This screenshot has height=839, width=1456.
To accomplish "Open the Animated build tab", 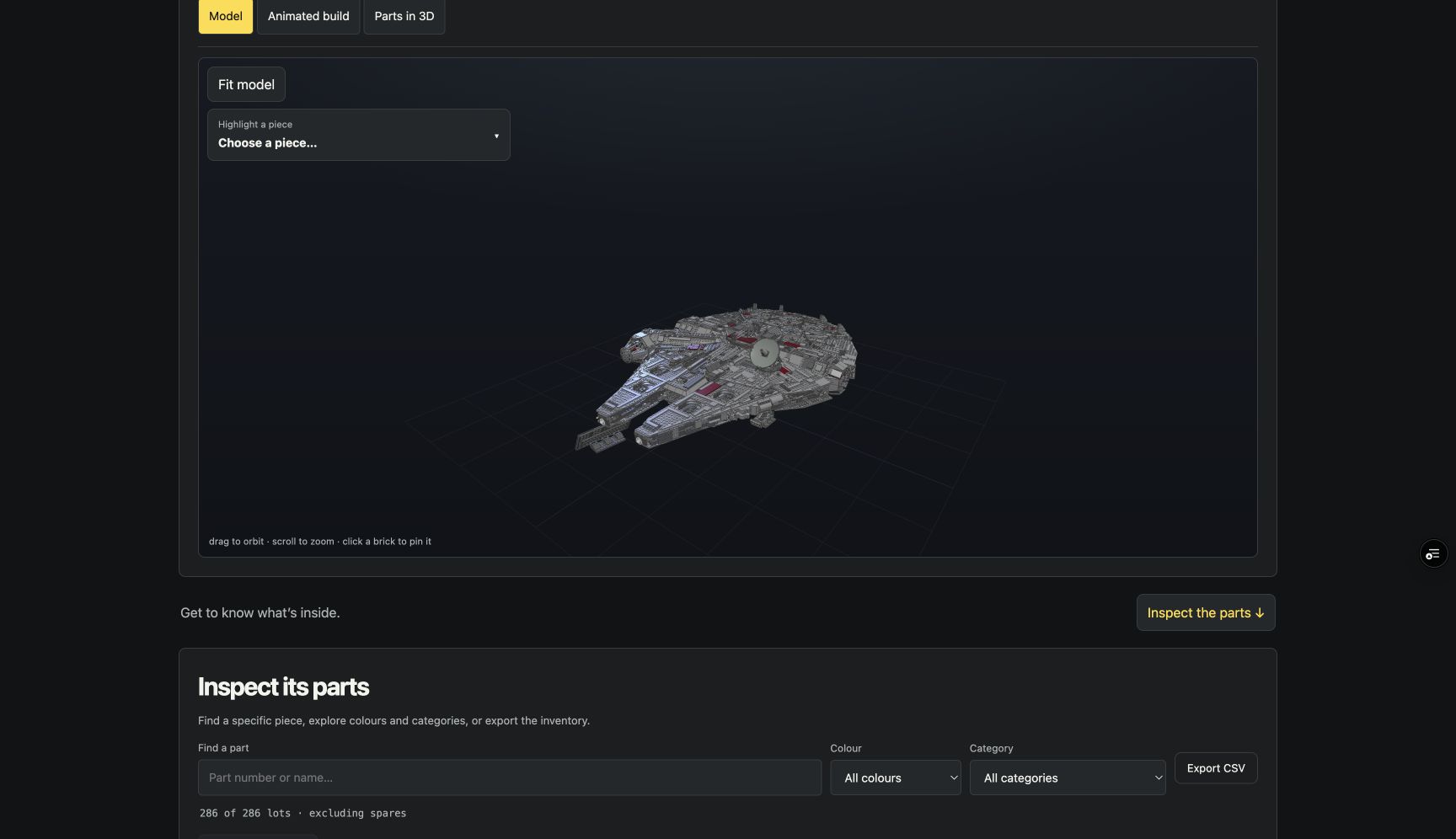I will pyautogui.click(x=308, y=16).
